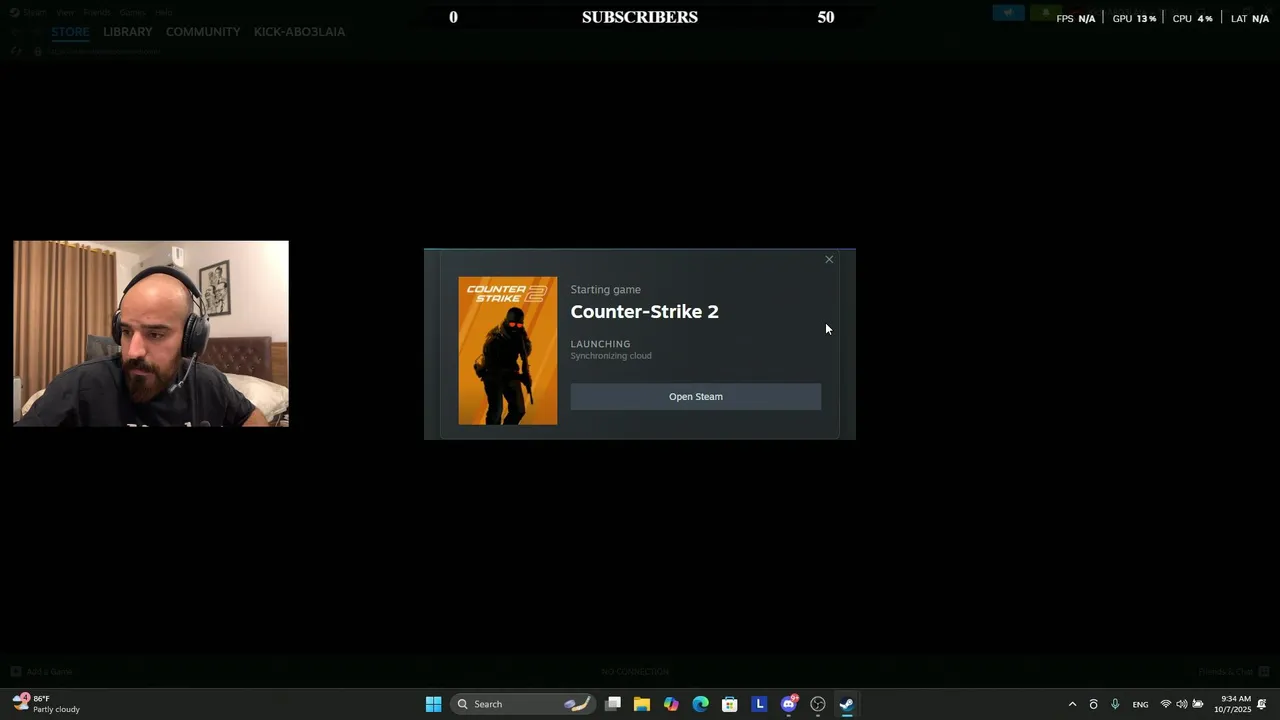Open the COMMUNITY tab
Screen dimensions: 1280x720
pos(203,32)
